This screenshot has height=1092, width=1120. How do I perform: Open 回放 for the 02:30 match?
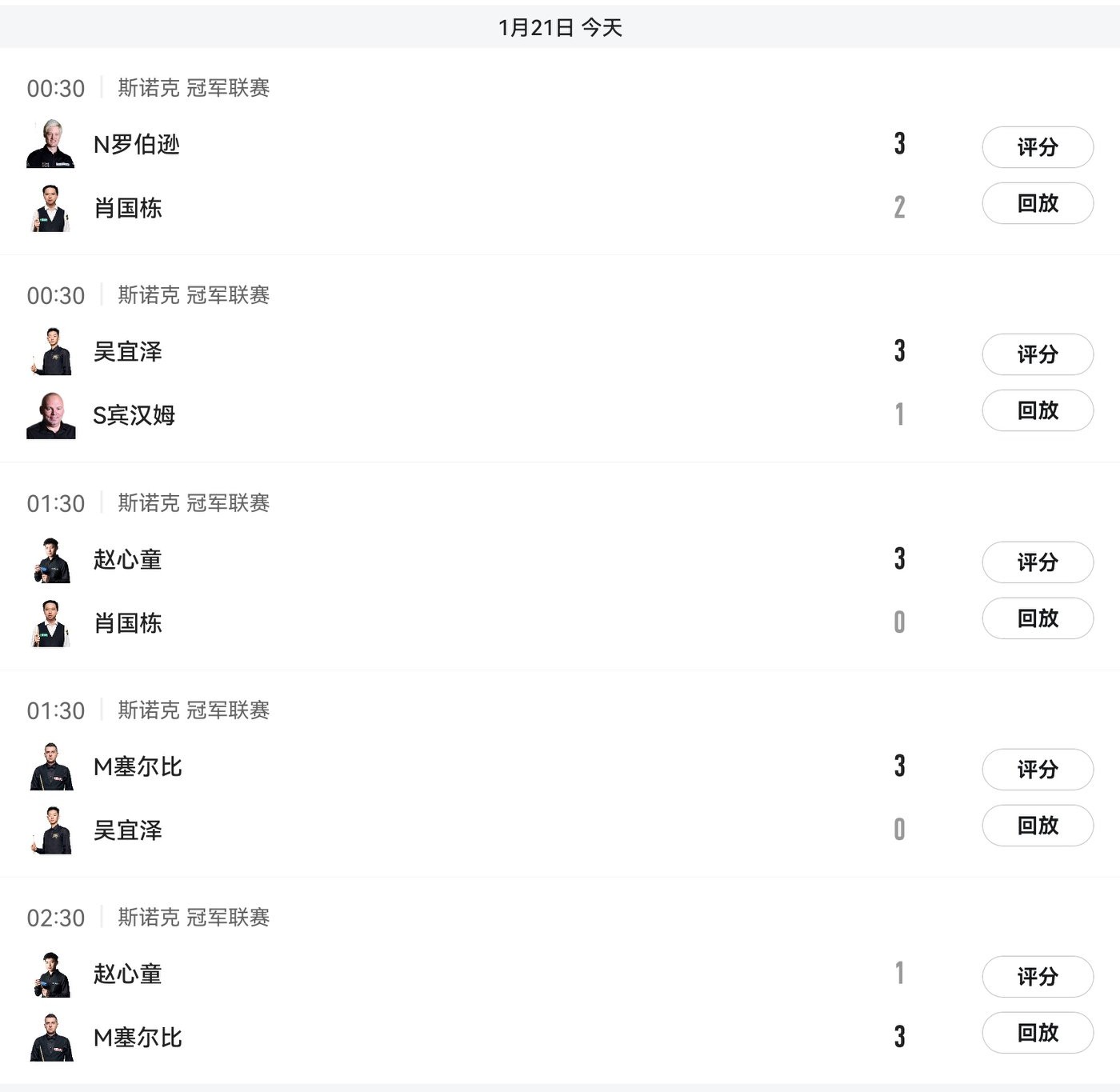click(1037, 1033)
